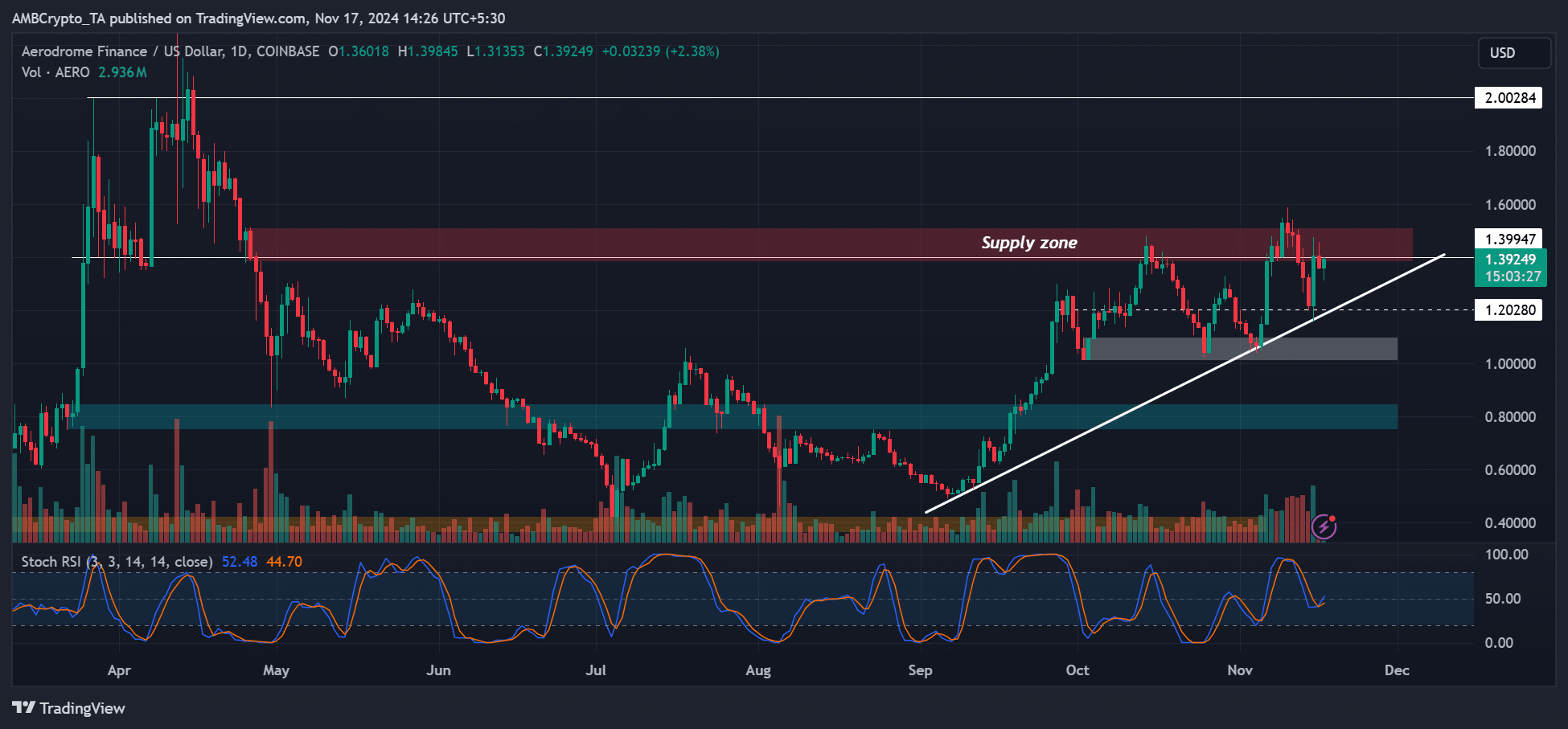Click the Nov label on time axis
The width and height of the screenshot is (1568, 729).
pos(1240,670)
